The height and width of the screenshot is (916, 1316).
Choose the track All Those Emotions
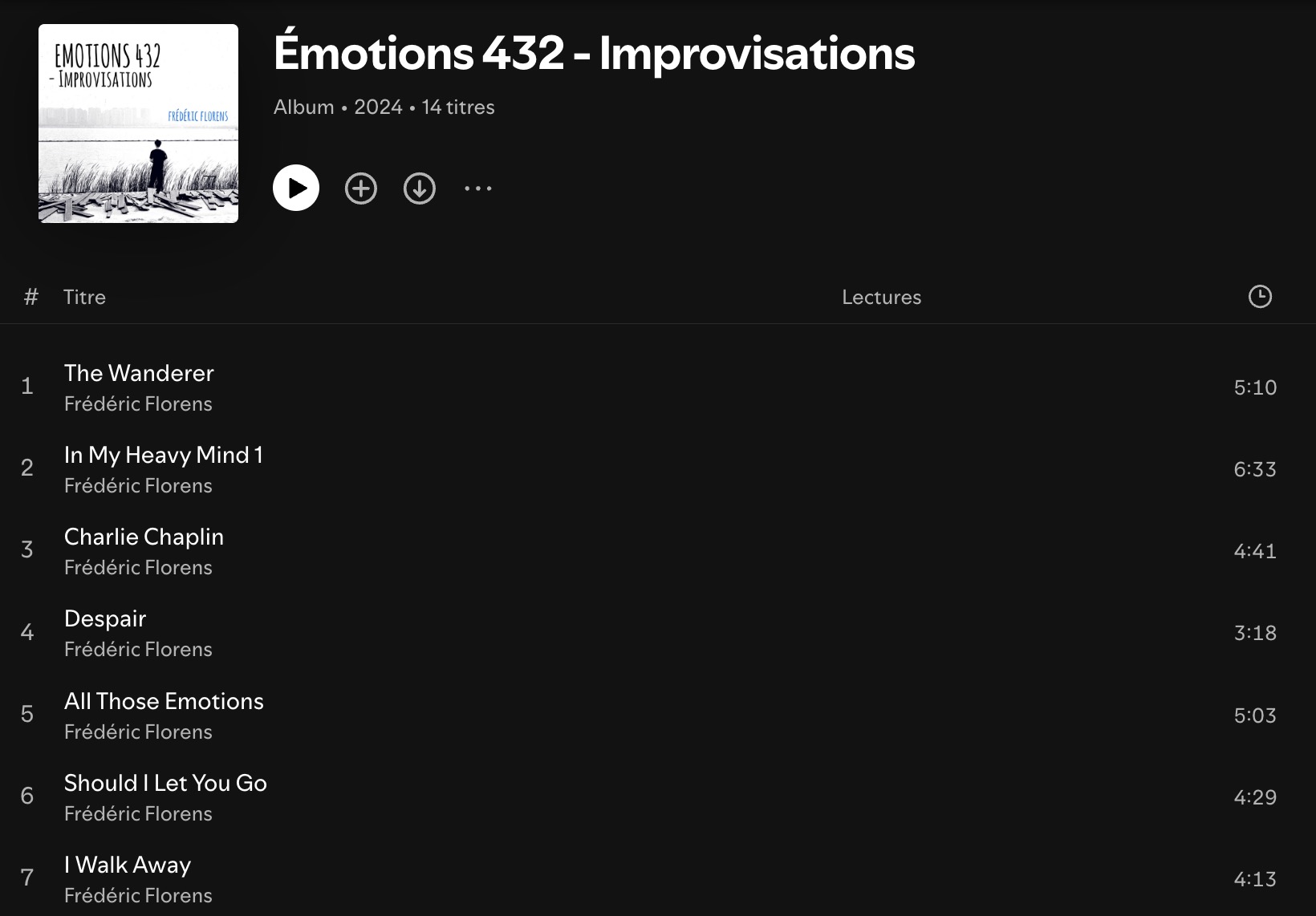pos(164,701)
